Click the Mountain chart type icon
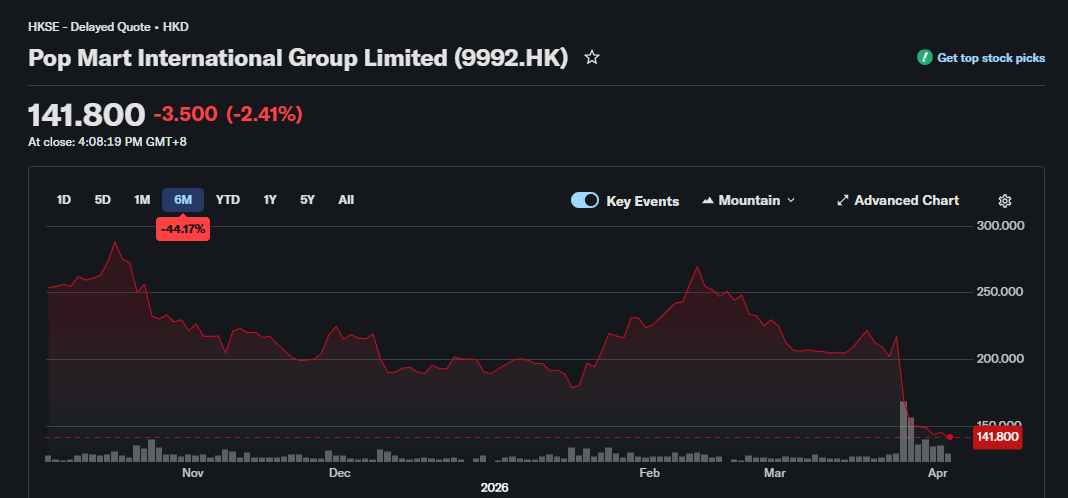Image resolution: width=1068 pixels, height=498 pixels. pyautogui.click(x=708, y=201)
